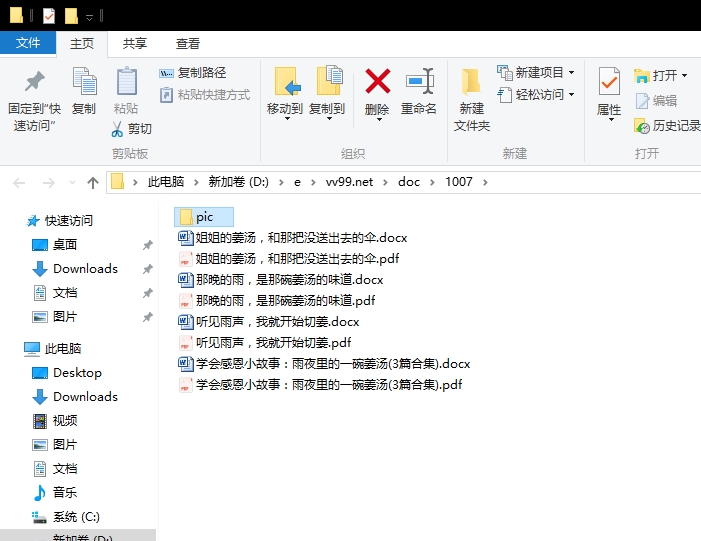Click Paste shortcut (粘贴快捷方式)
The image size is (701, 541).
point(205,95)
